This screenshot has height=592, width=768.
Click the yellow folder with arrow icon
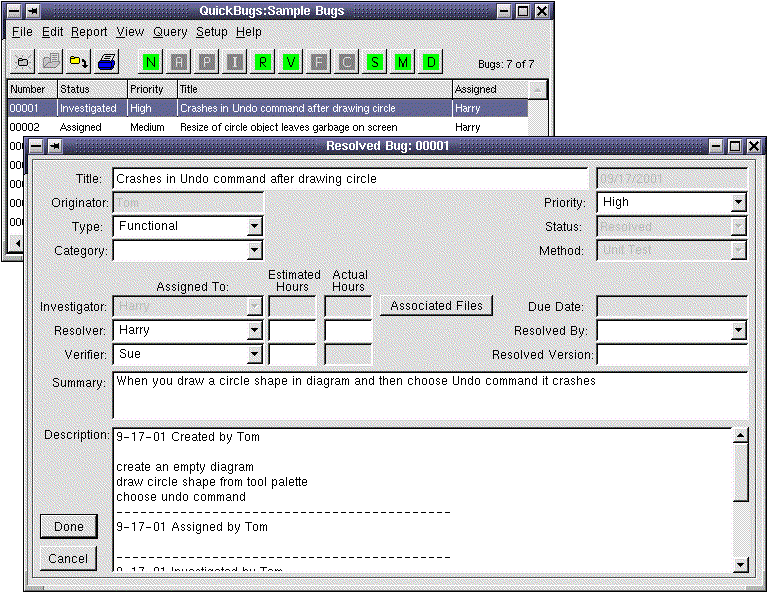(x=79, y=62)
